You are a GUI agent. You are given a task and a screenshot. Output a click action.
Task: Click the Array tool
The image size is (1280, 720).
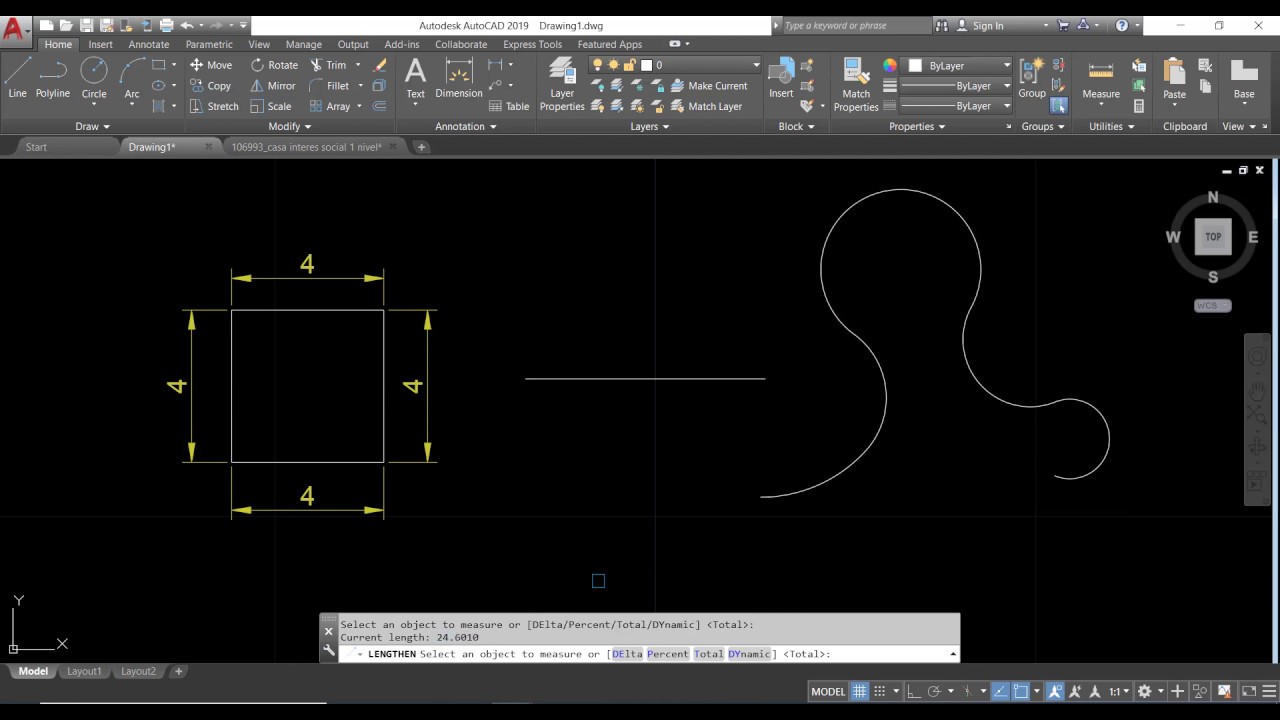(330, 106)
